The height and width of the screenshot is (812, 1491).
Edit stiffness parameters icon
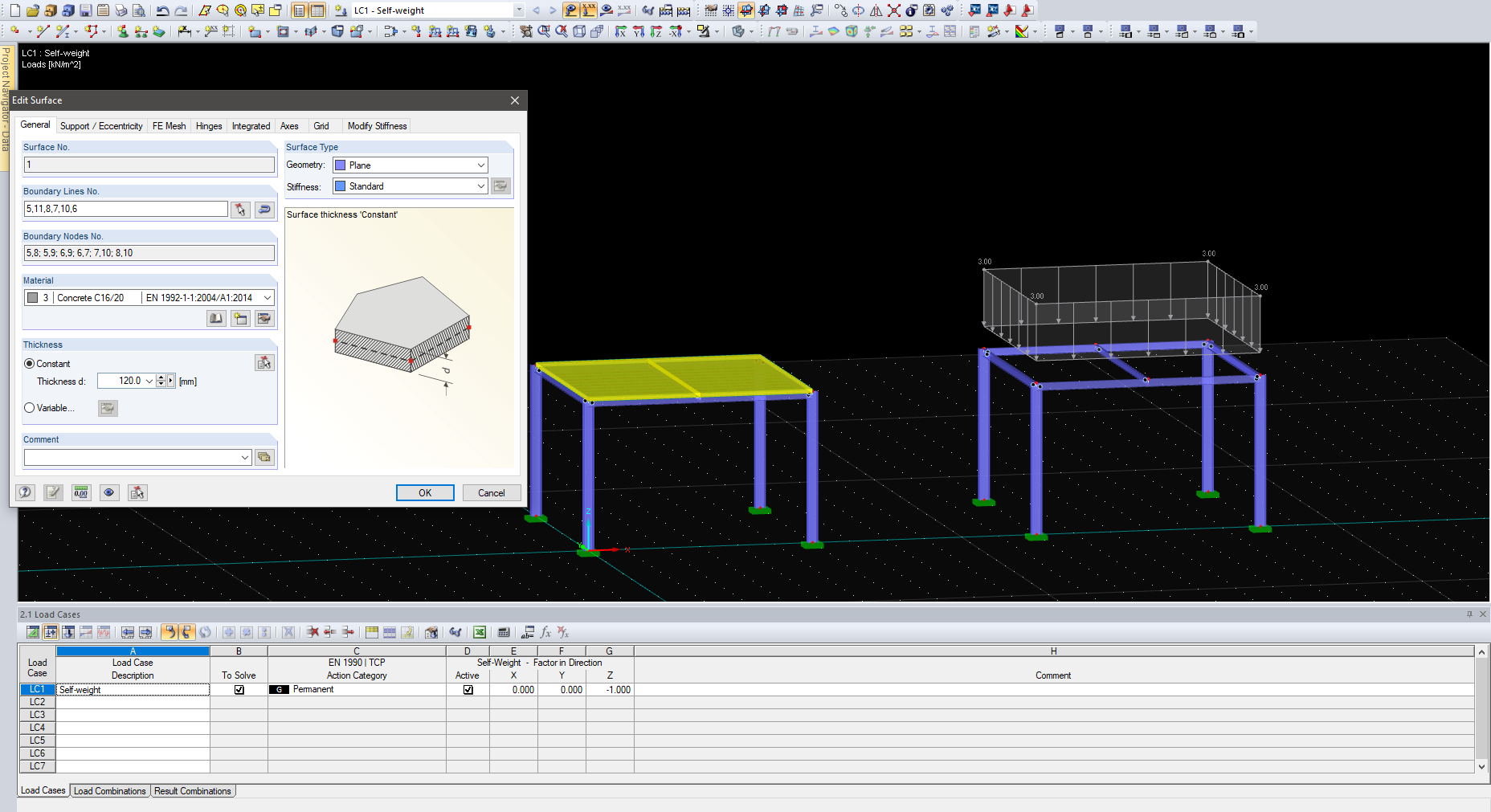point(500,186)
